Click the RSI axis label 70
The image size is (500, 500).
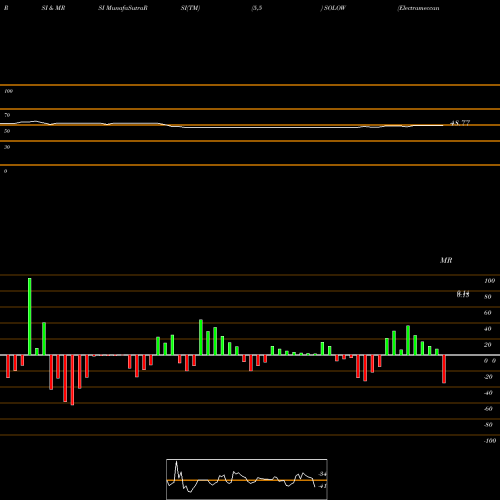point(7,115)
